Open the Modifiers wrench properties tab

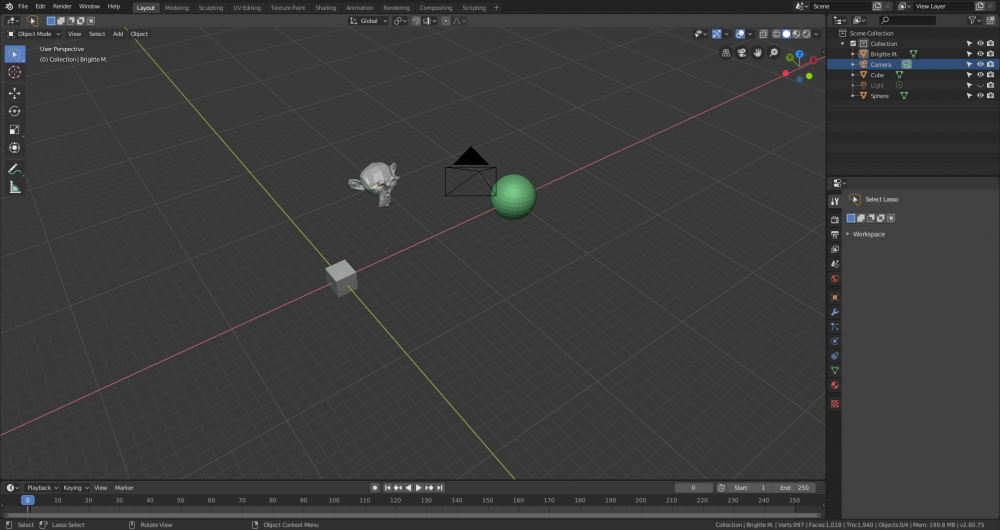point(835,312)
